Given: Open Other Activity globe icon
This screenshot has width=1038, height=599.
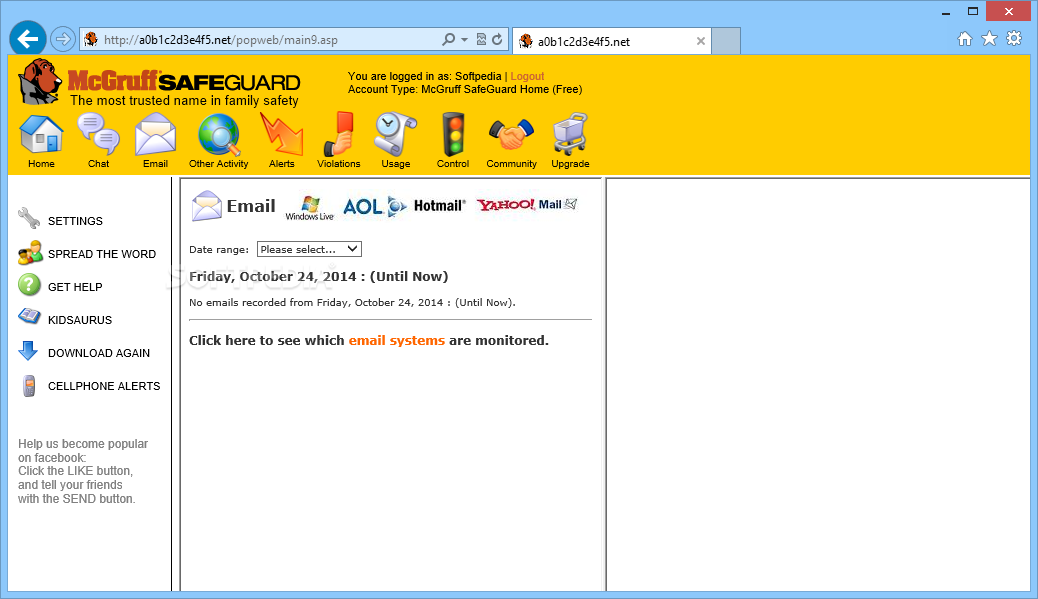Looking at the screenshot, I should [218, 135].
